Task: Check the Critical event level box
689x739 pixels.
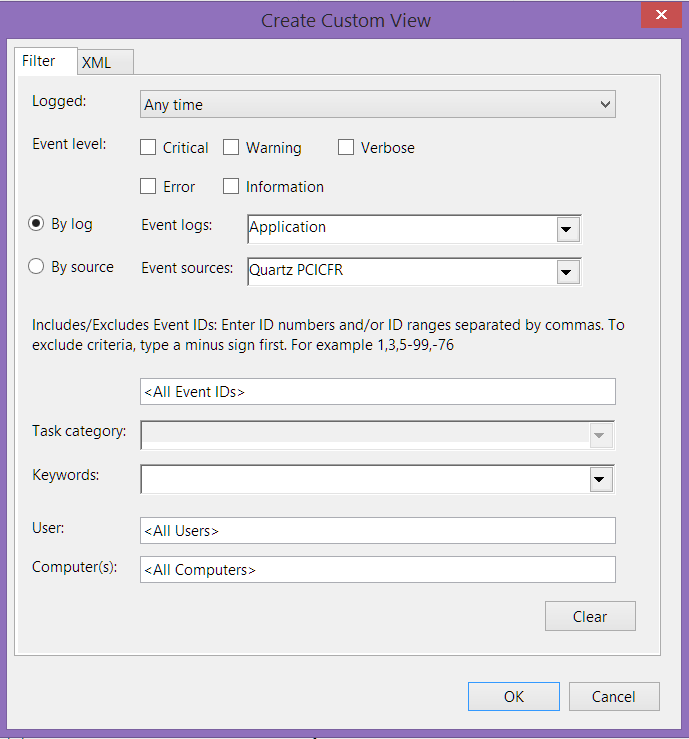Action: click(148, 148)
